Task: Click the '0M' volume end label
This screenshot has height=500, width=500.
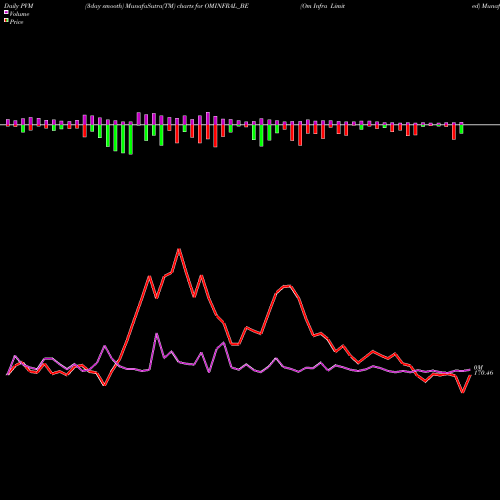Action: (x=478, y=367)
